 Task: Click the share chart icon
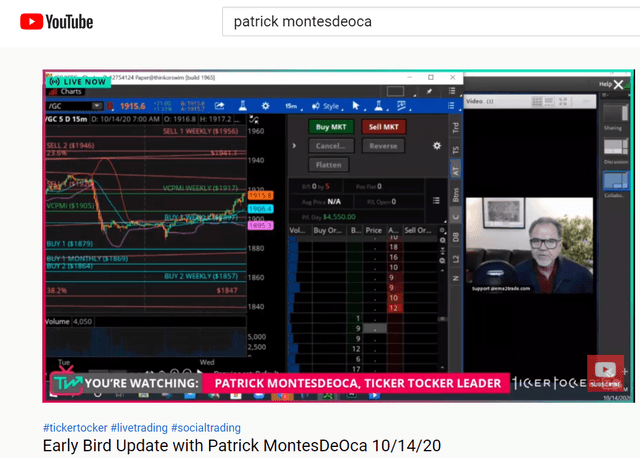pyautogui.click(x=220, y=106)
